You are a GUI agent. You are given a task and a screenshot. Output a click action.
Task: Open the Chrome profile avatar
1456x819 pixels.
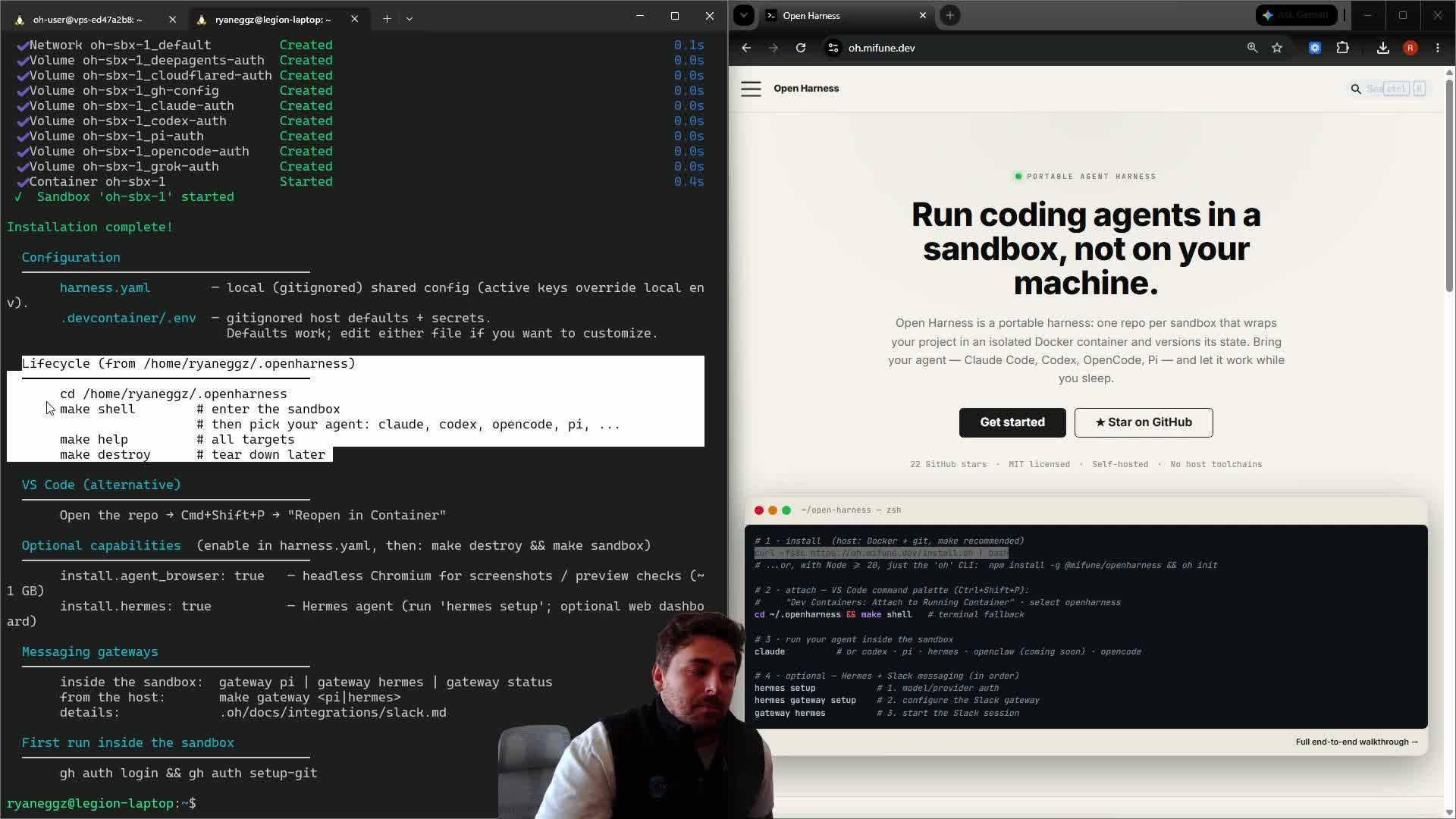tap(1410, 48)
